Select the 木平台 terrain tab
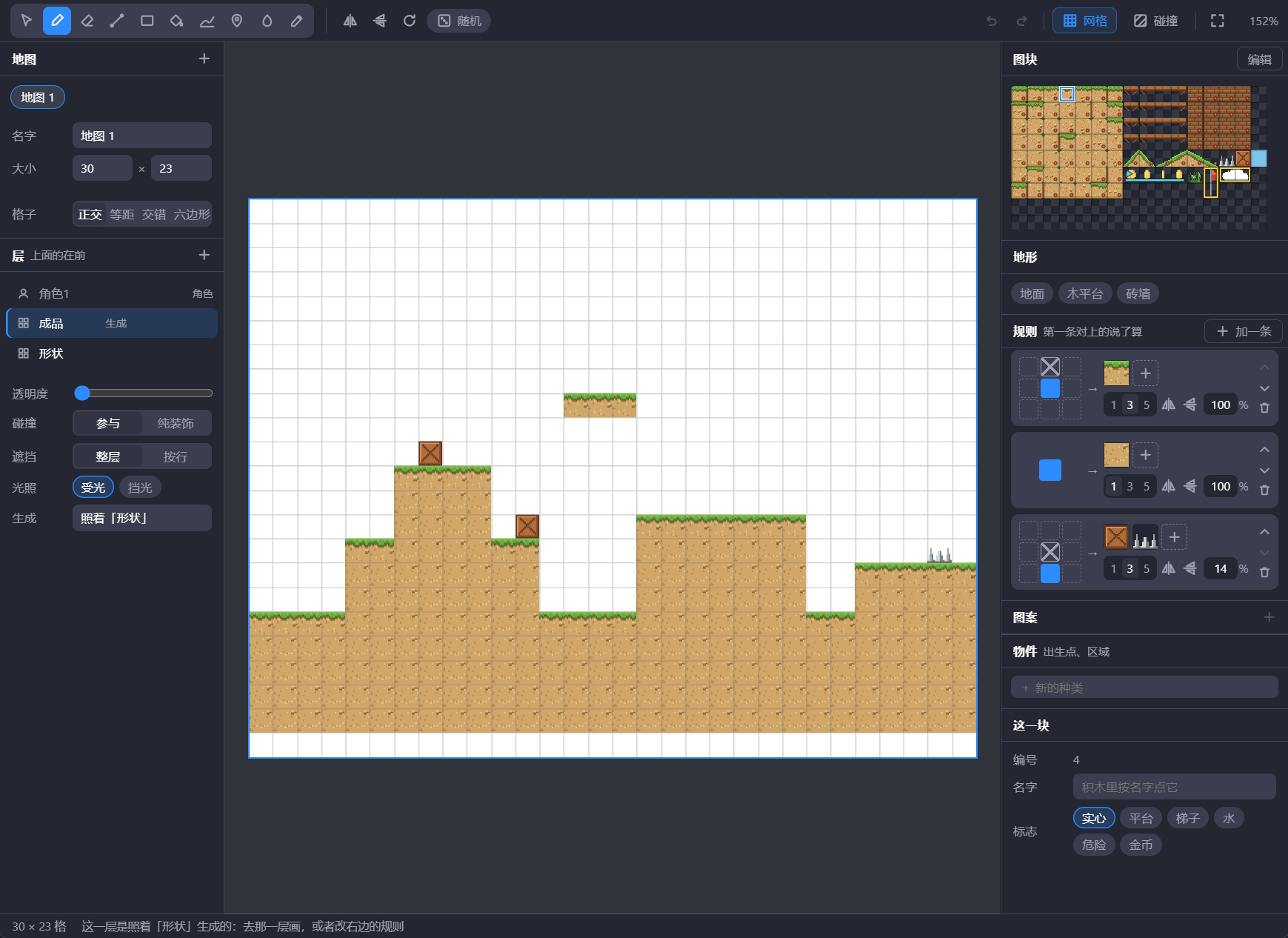This screenshot has height=938, width=1288. [x=1085, y=293]
